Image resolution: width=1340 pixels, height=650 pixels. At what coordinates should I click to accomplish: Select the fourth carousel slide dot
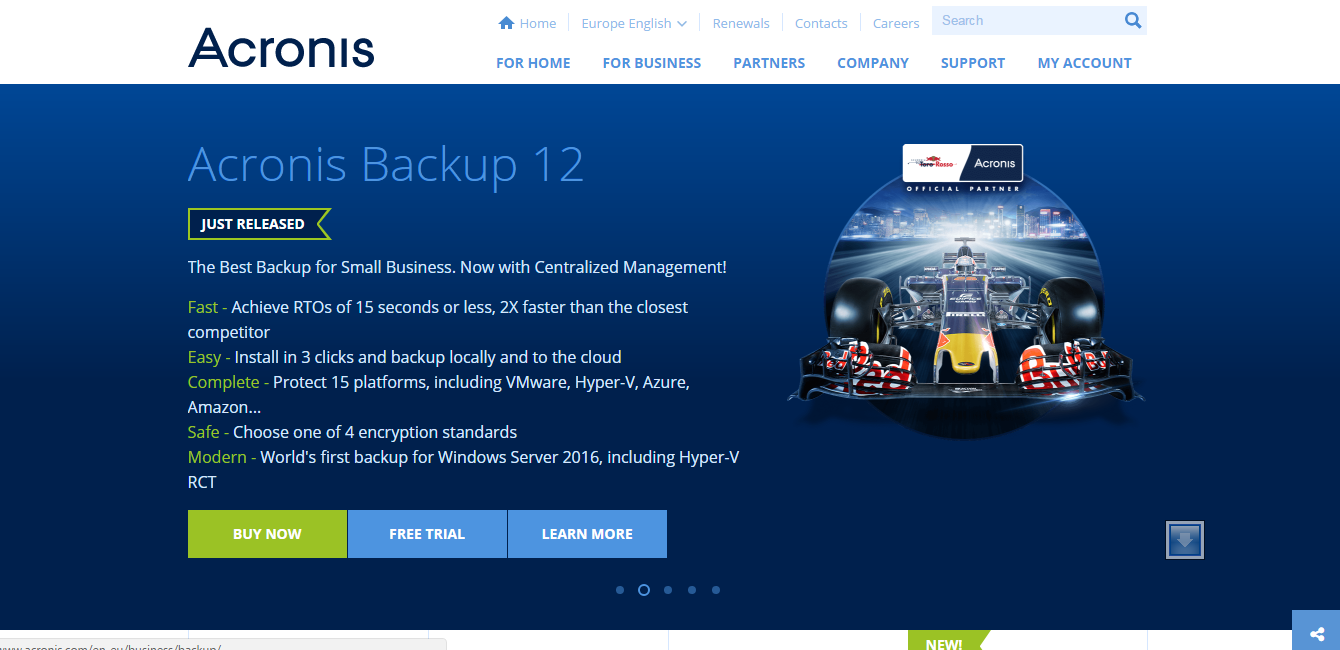pos(692,590)
